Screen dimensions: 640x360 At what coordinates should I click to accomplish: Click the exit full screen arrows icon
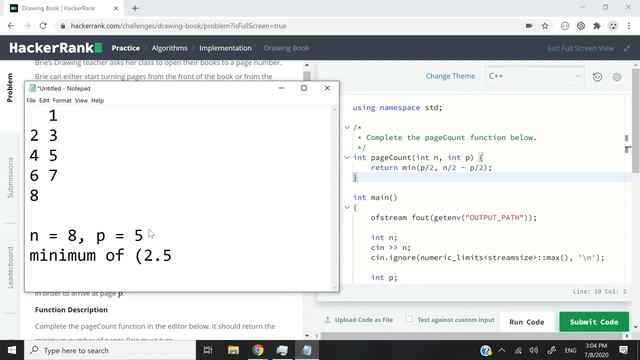[x=627, y=48]
